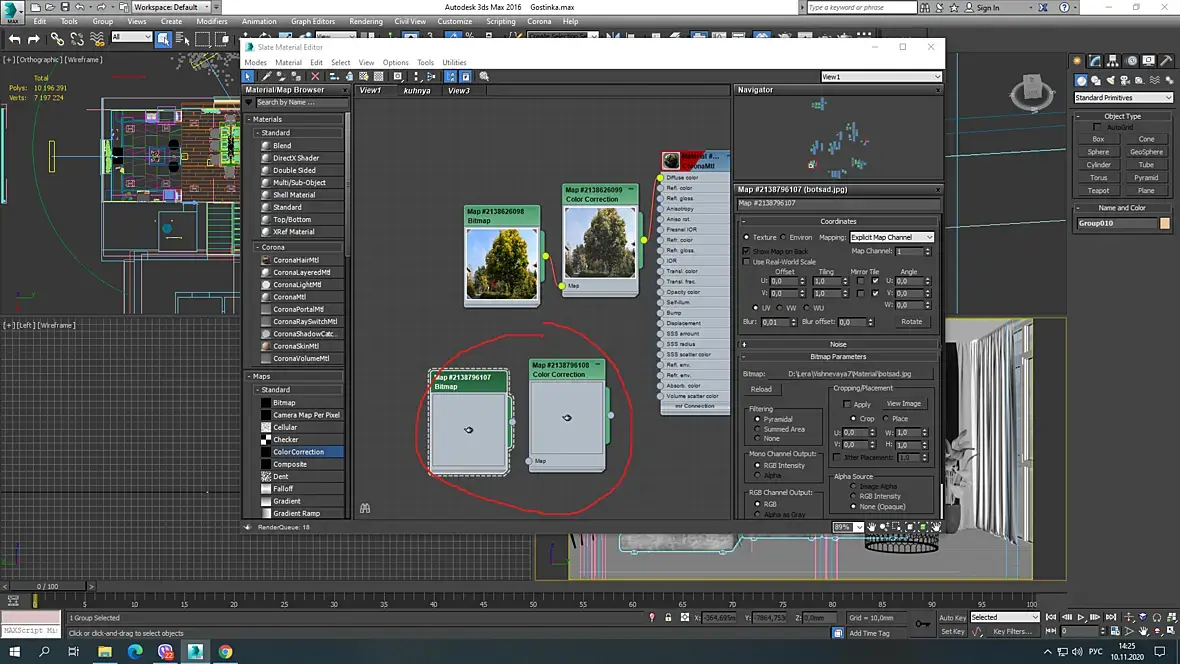Enable Use Real-World Scale checkbox
The height and width of the screenshot is (664, 1180).
coord(746,262)
